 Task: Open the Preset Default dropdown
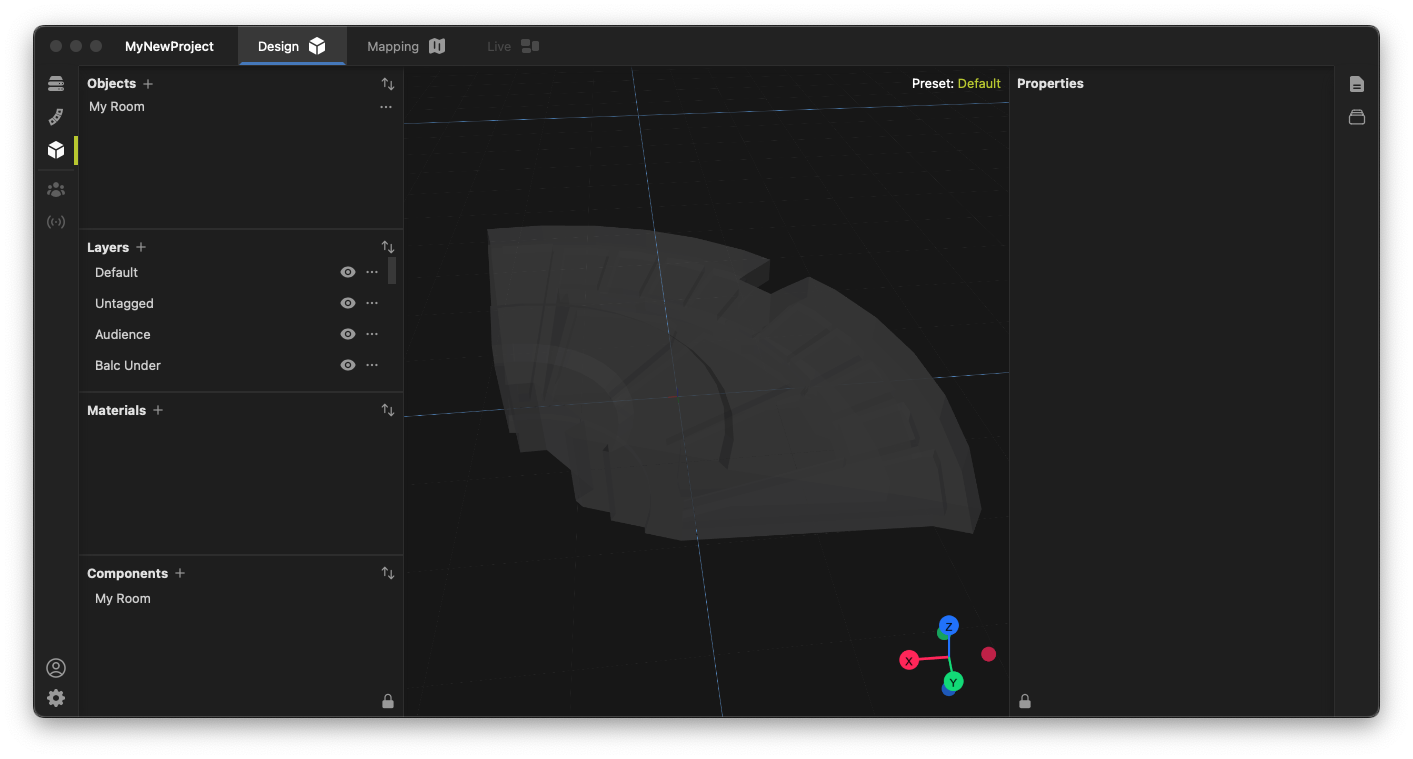pyautogui.click(x=978, y=84)
